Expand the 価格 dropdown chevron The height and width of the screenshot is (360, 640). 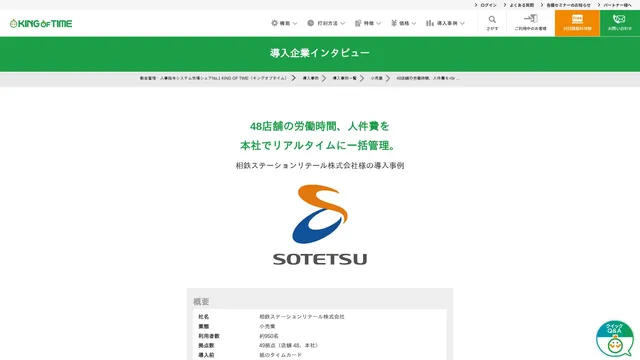414,24
